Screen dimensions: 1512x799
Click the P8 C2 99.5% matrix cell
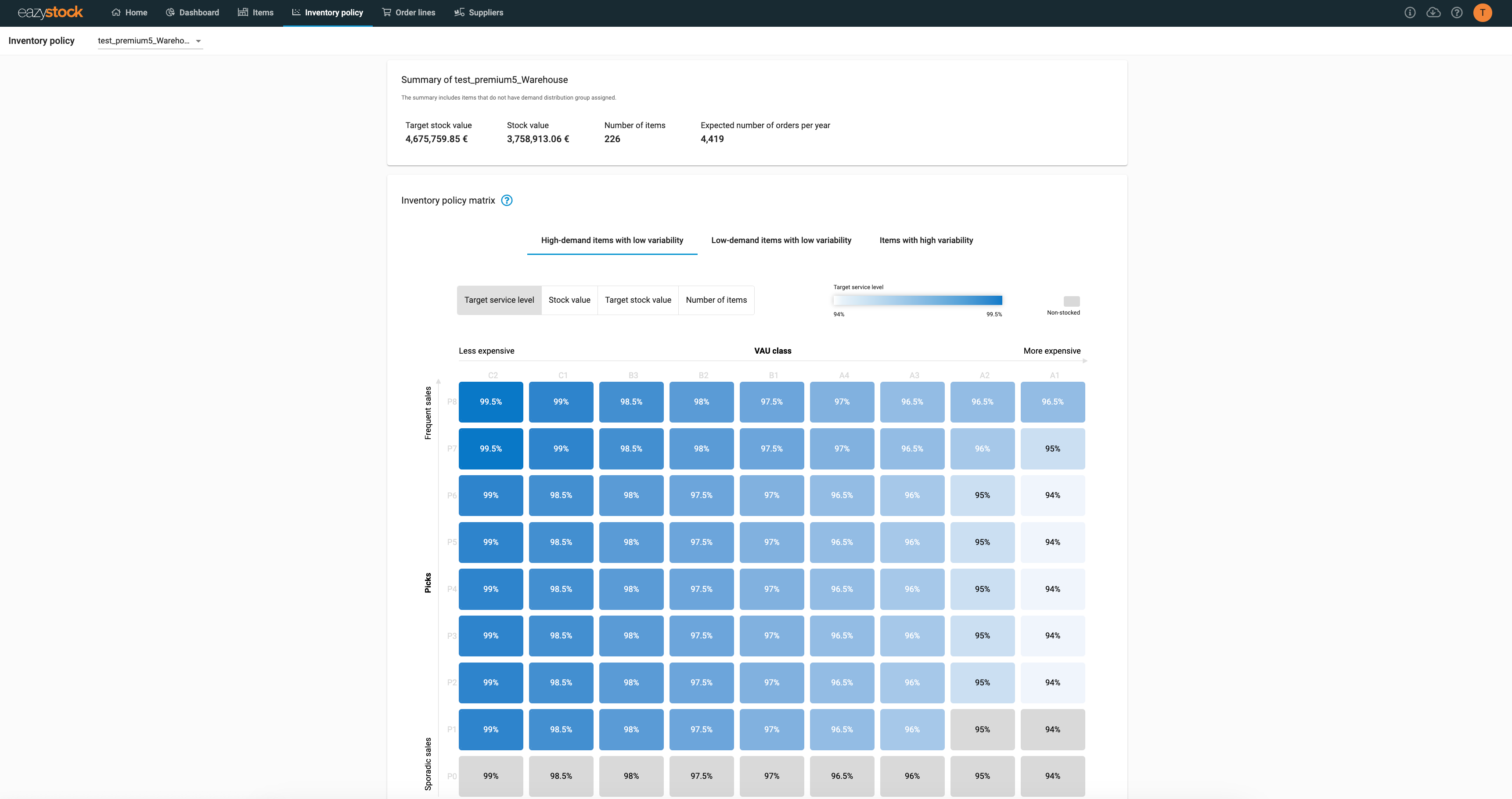pos(491,402)
